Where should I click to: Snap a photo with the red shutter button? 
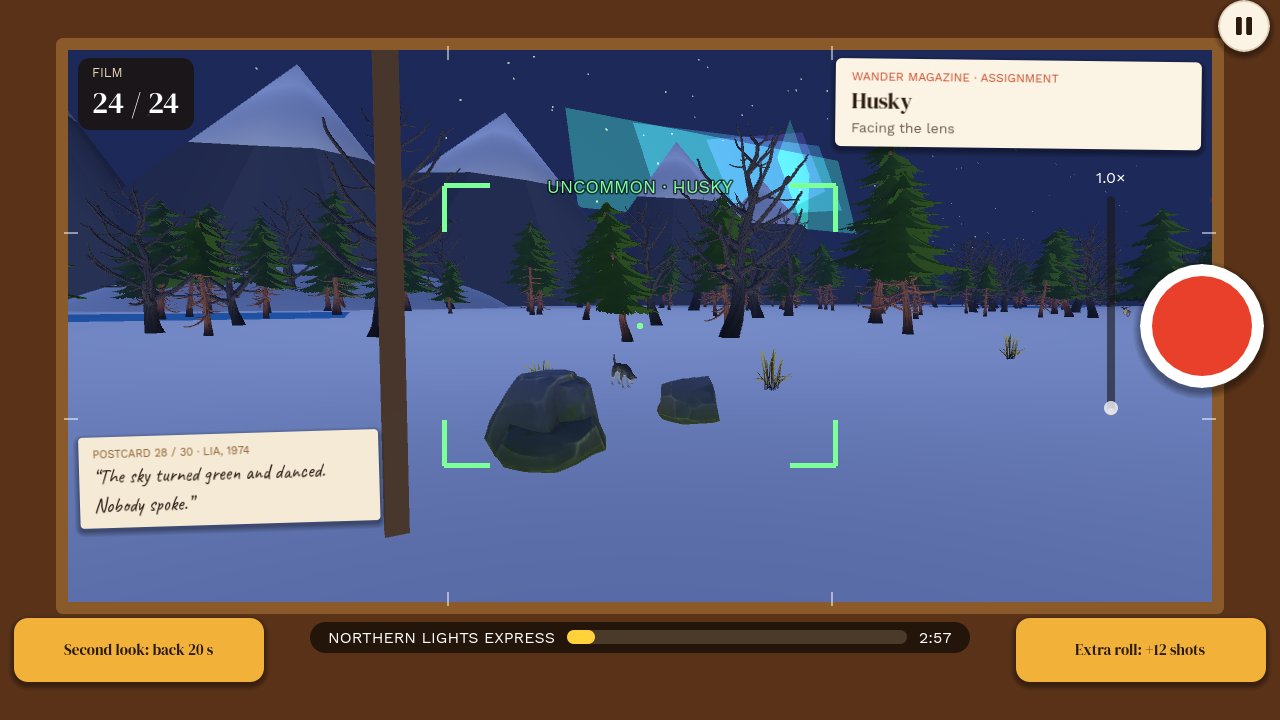(1202, 327)
